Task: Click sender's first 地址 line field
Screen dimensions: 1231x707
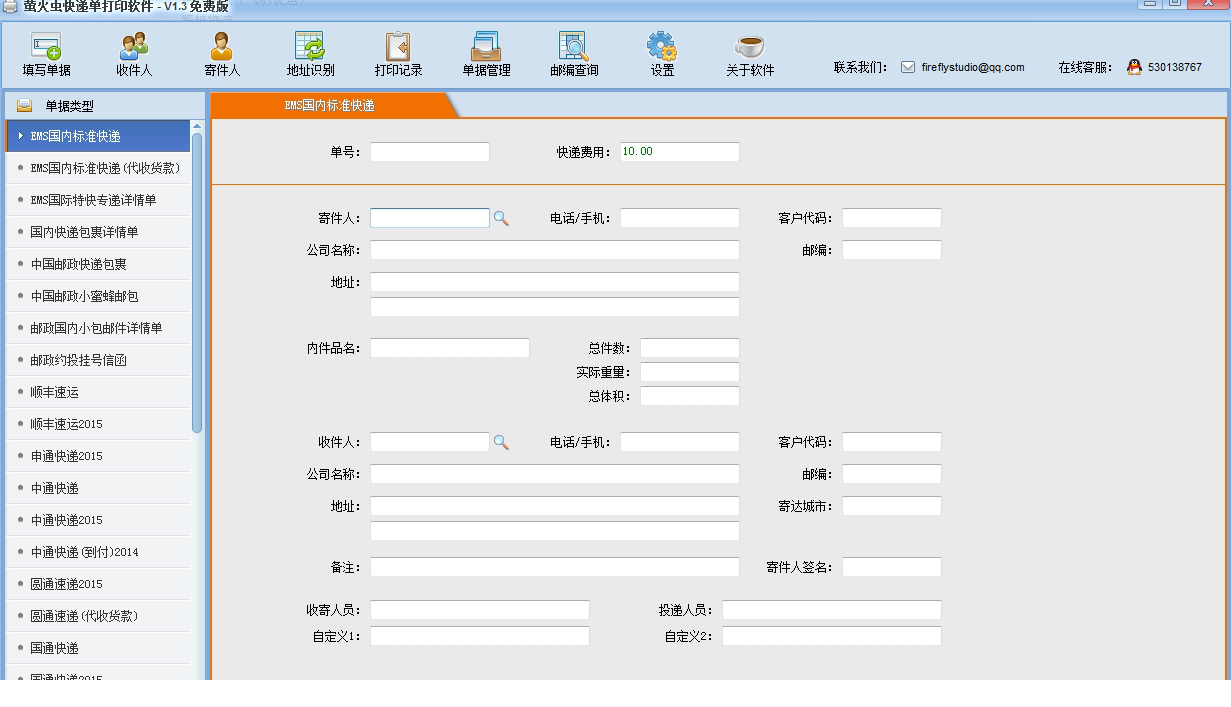Action: pyautogui.click(x=555, y=282)
